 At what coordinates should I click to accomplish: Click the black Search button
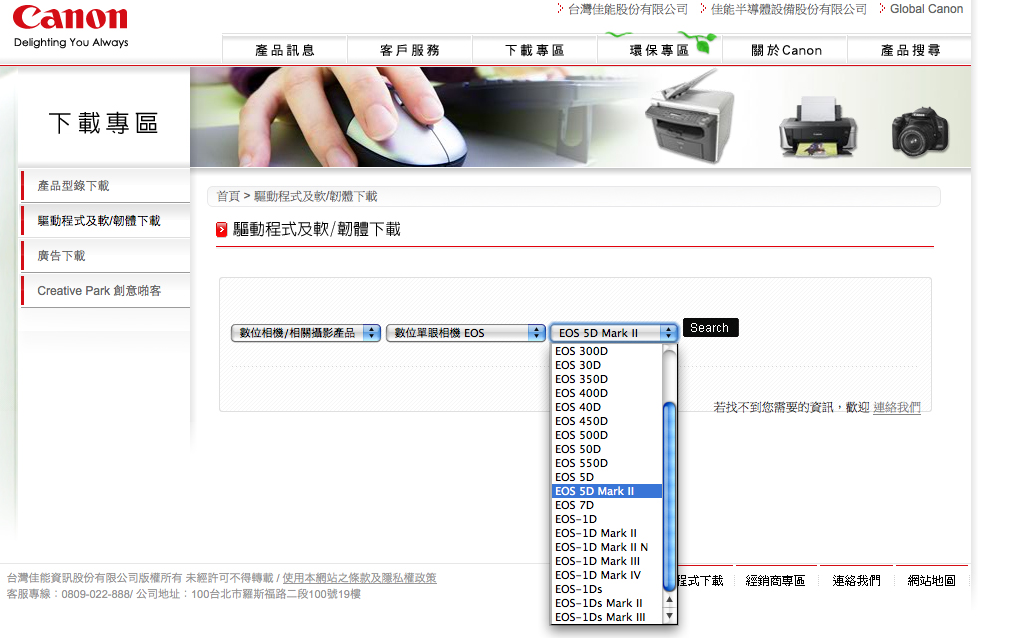pos(710,327)
